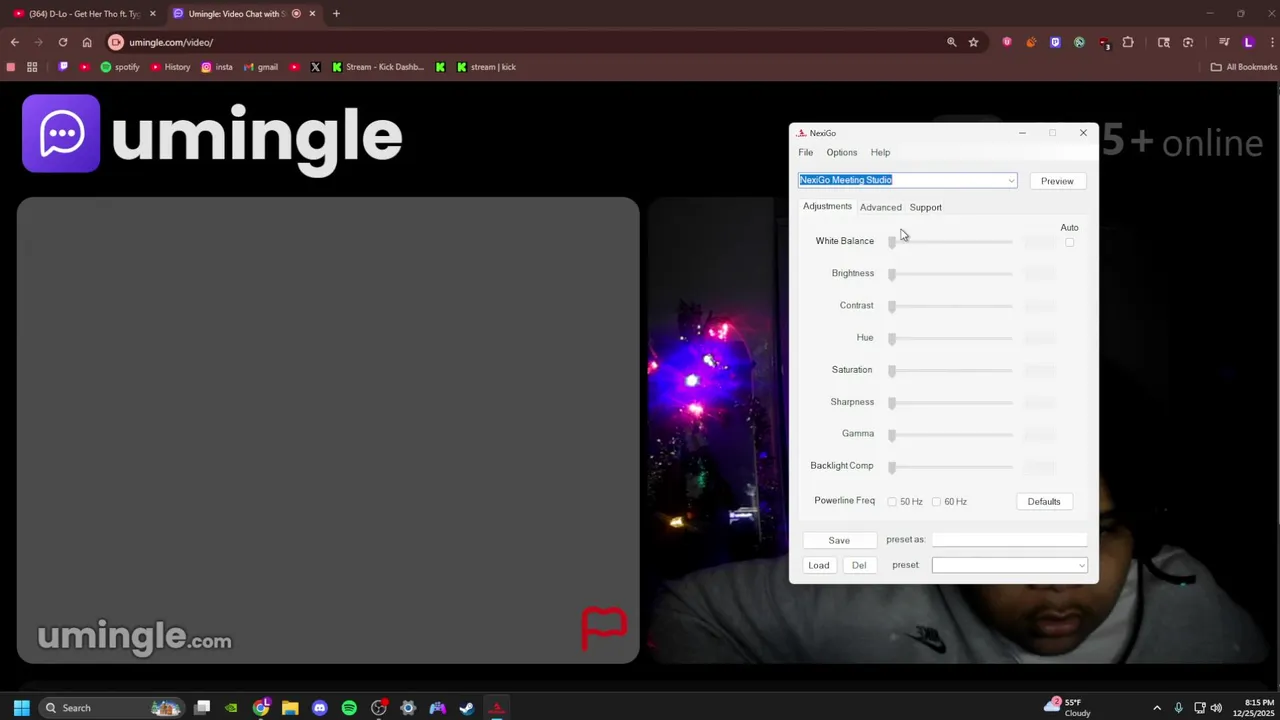
Task: Open the NVIDIA app from the taskbar
Action: point(231,708)
